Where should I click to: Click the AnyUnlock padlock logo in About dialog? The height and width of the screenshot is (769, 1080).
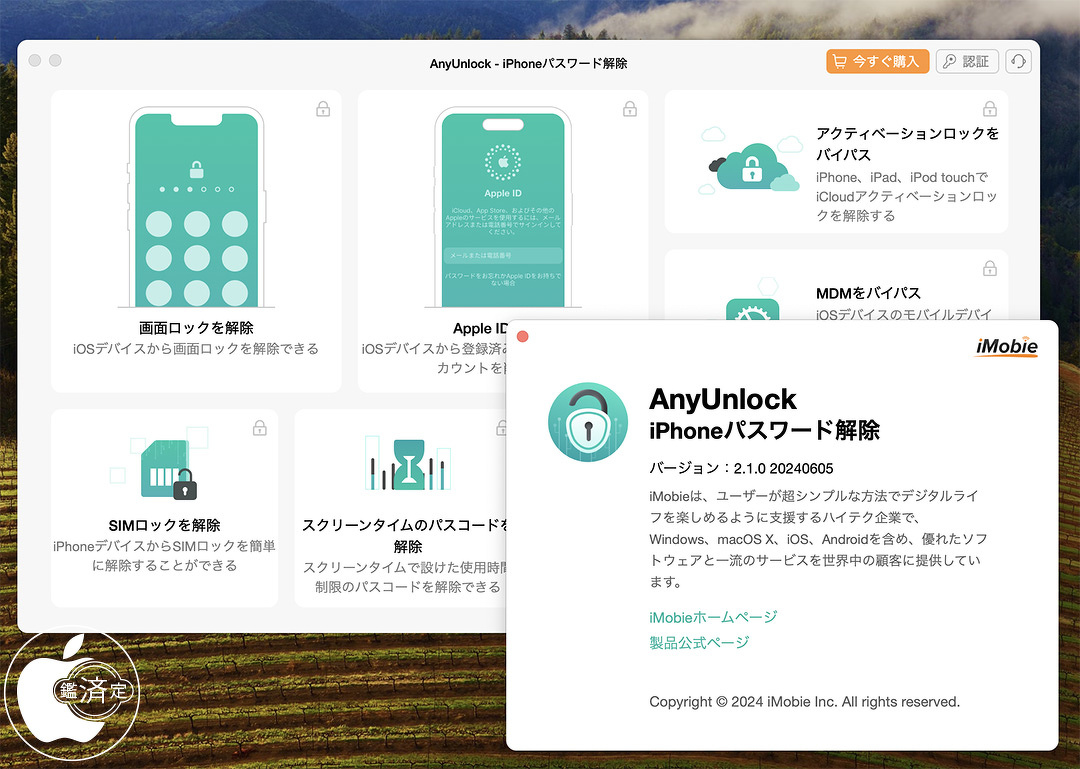(587, 422)
